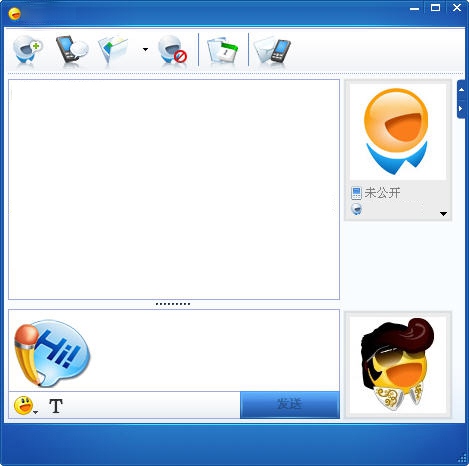
Task: Collapse side panel with right arrow tab
Action: [x=461, y=109]
